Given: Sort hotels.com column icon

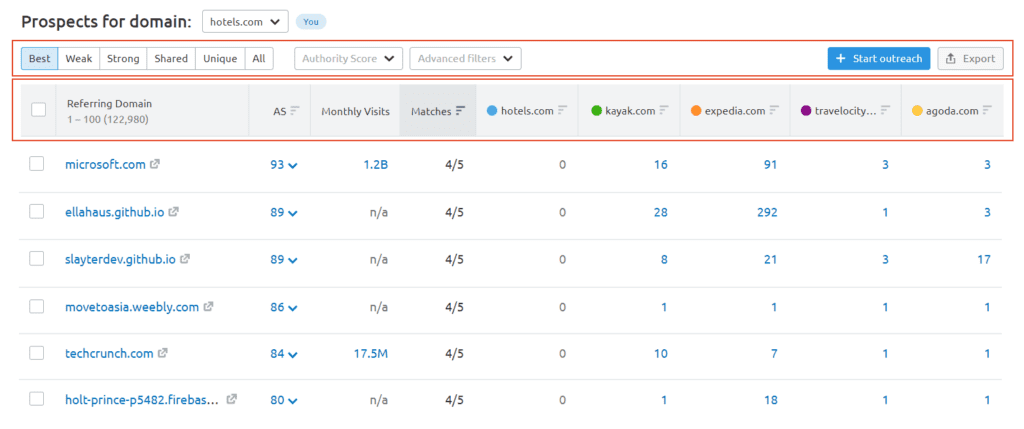Looking at the screenshot, I should [562, 111].
